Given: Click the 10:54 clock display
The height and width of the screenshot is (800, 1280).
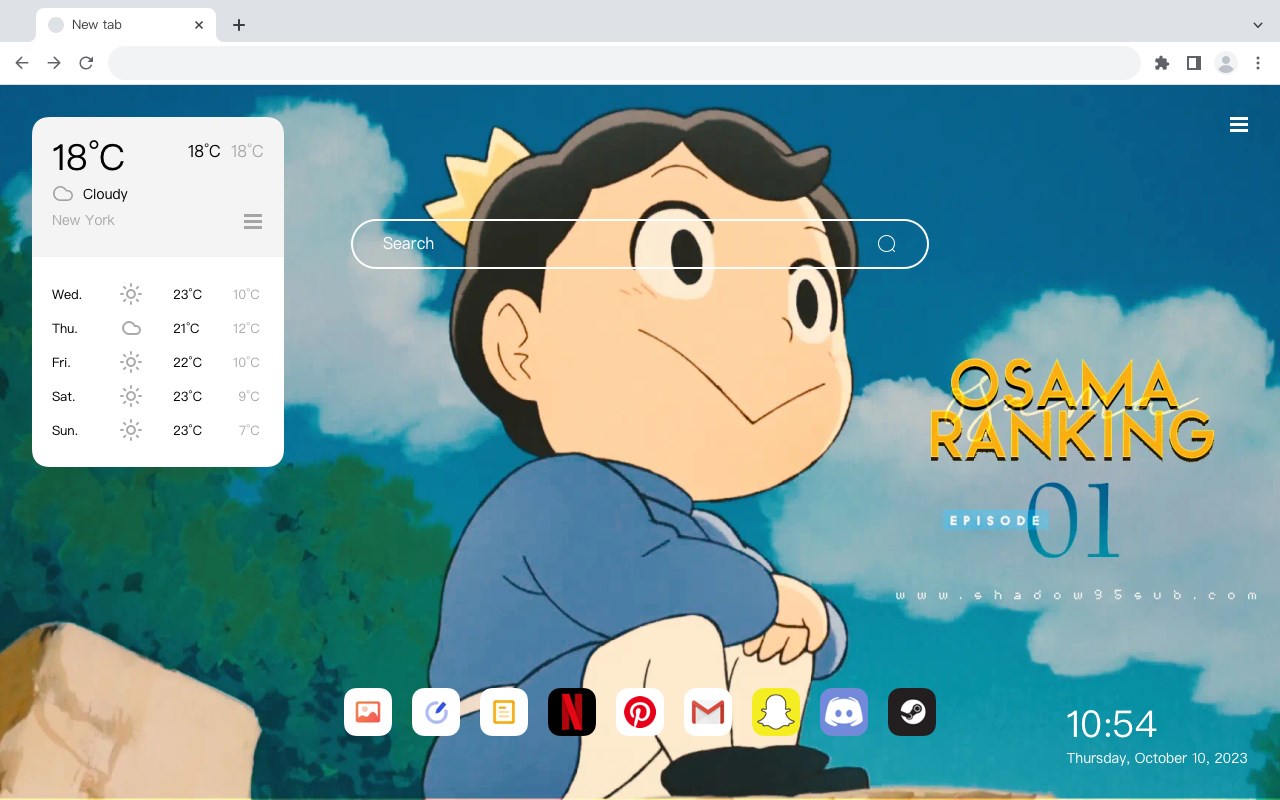Looking at the screenshot, I should click(x=1111, y=724).
